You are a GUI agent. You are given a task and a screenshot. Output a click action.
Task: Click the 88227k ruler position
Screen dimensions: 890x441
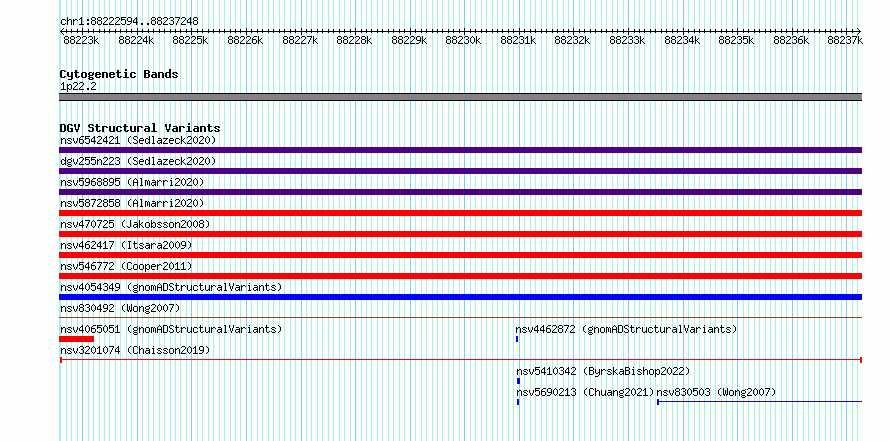click(300, 40)
